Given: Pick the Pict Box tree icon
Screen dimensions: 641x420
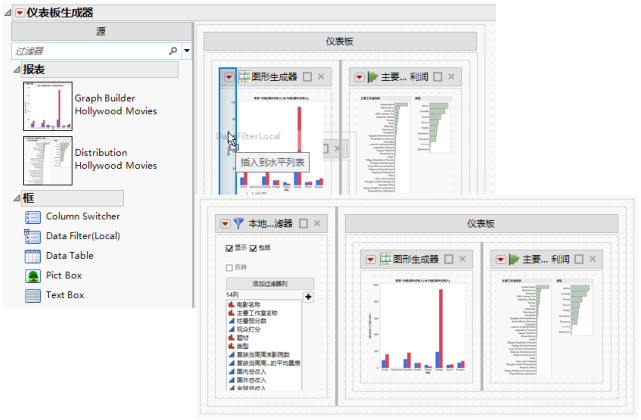Looking at the screenshot, I should [33, 276].
